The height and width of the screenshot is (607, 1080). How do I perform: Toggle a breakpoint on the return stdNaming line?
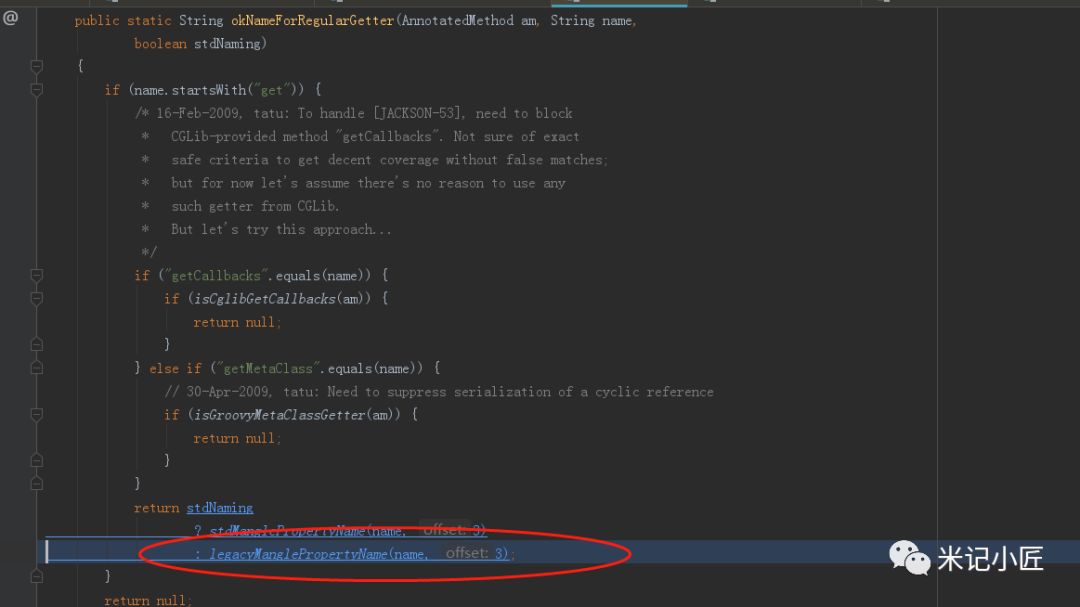click(x=55, y=507)
